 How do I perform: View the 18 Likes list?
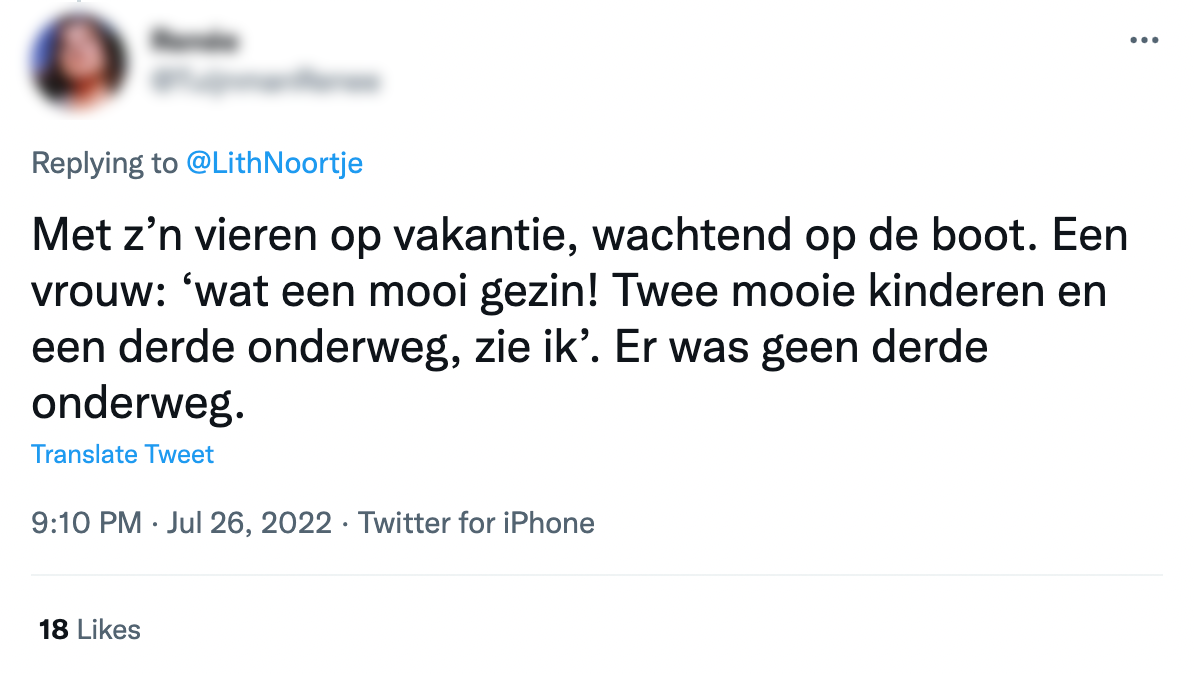[89, 630]
